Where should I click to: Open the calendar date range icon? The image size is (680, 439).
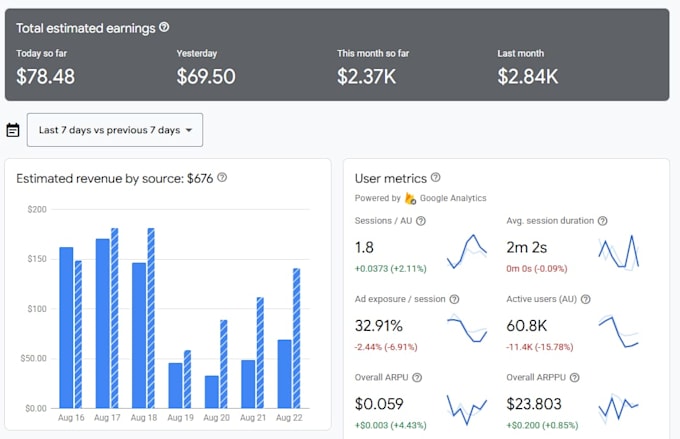[x=13, y=130]
